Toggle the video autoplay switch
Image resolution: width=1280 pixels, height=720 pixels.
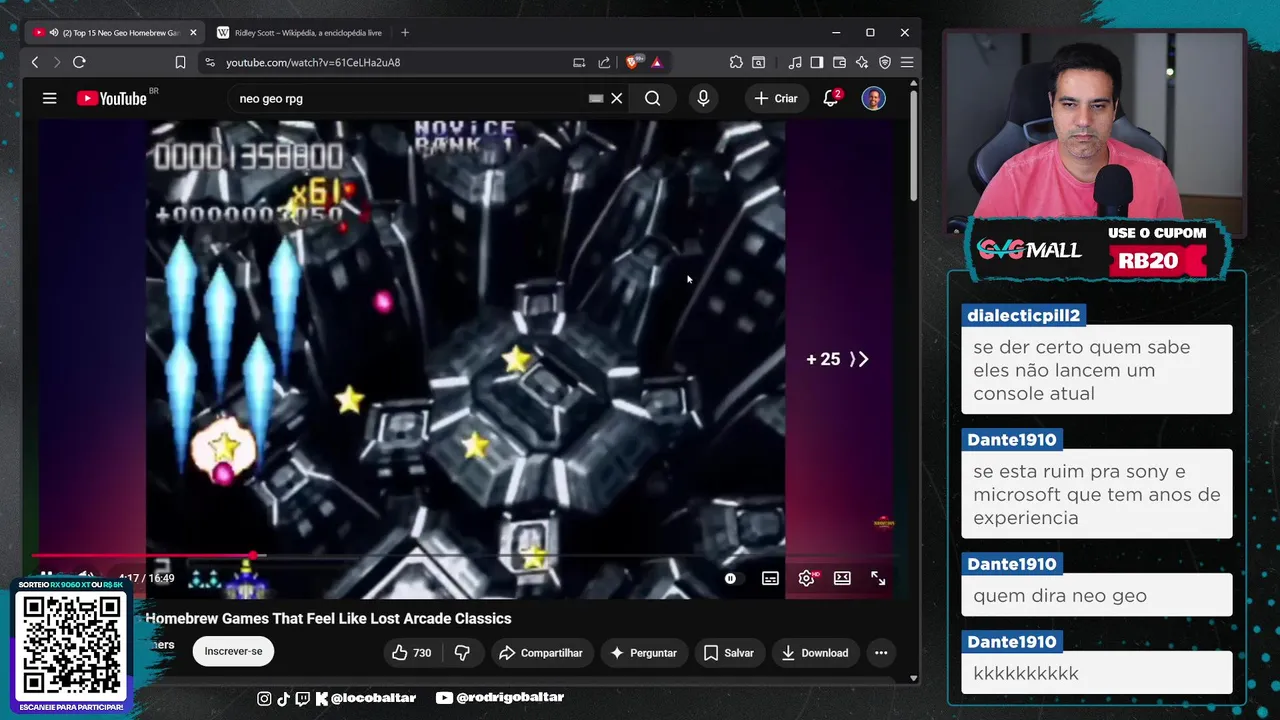click(730, 578)
